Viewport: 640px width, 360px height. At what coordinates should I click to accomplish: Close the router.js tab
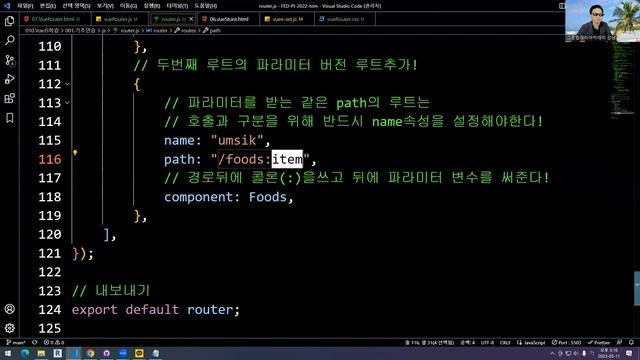coord(191,19)
